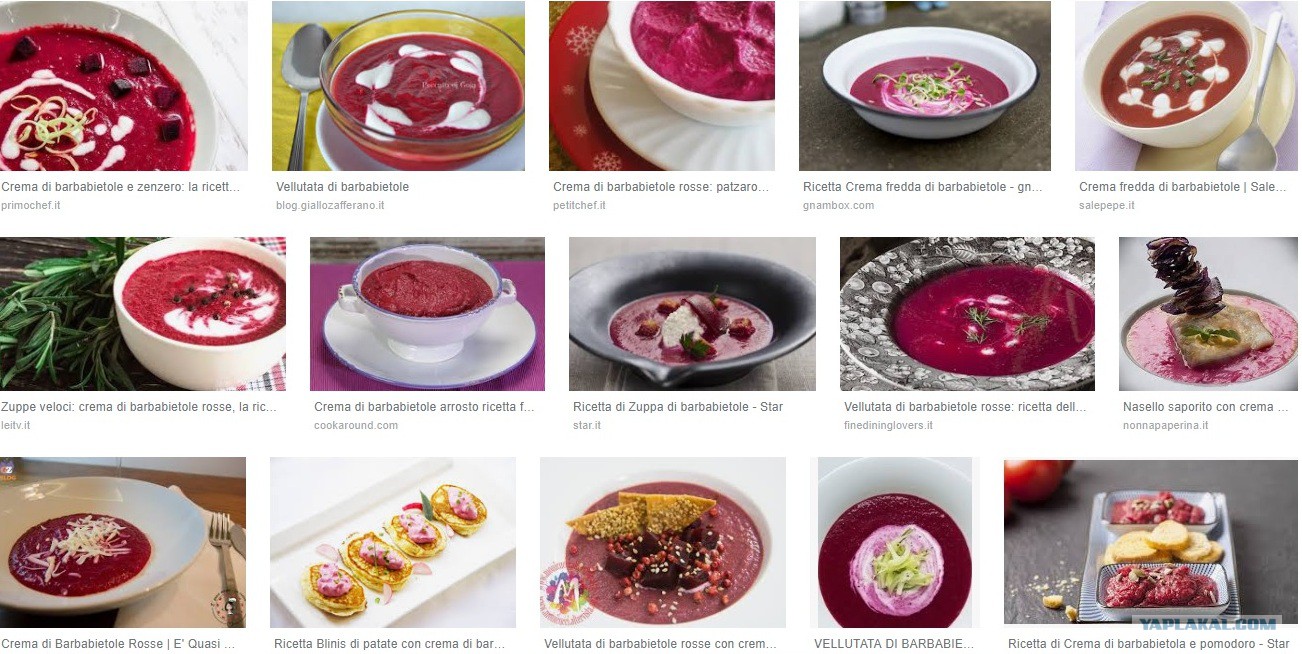The image size is (1302, 654).
Task: Open the primochef.it beet and ginger cream thumbnail
Action: tap(124, 86)
